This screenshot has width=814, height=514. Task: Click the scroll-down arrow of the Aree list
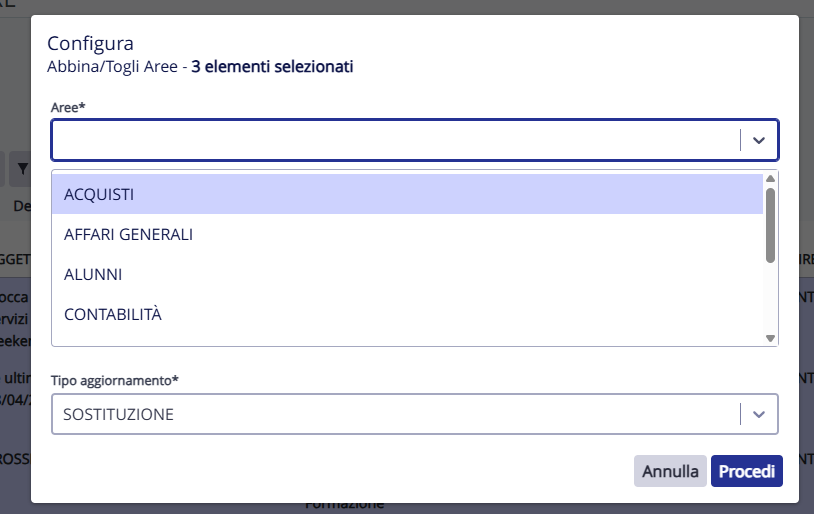click(770, 338)
